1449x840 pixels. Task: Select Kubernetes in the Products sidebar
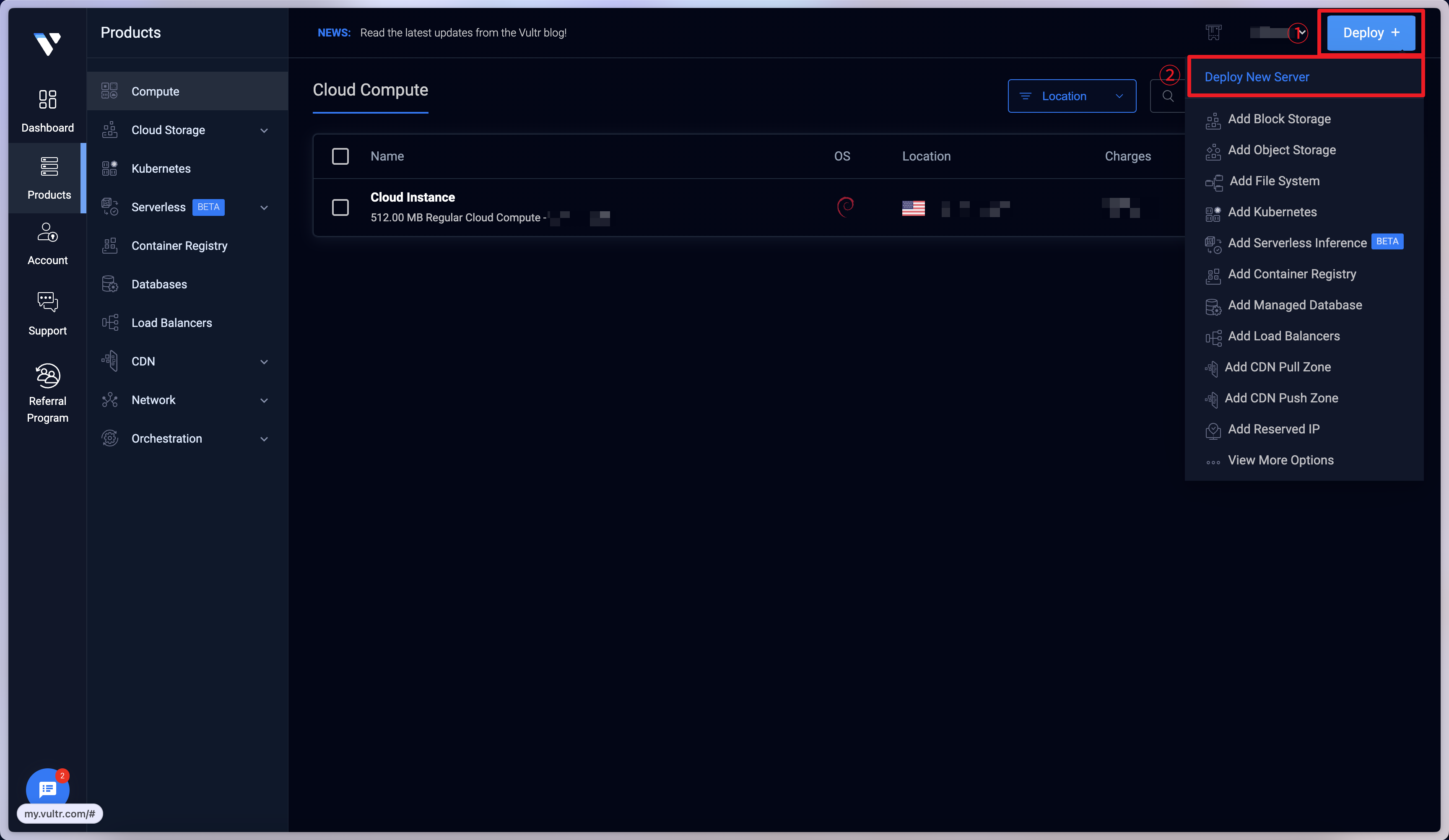pos(161,169)
